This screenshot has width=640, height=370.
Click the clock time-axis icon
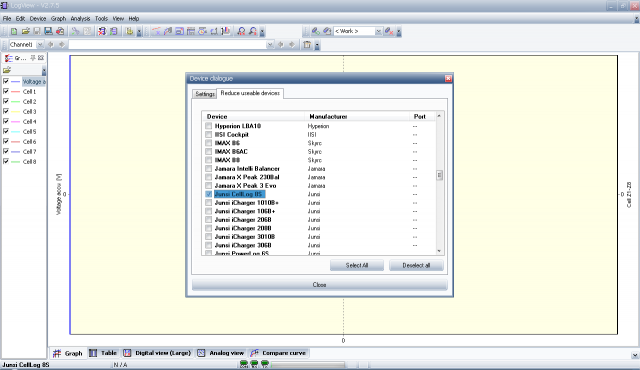[202, 31]
